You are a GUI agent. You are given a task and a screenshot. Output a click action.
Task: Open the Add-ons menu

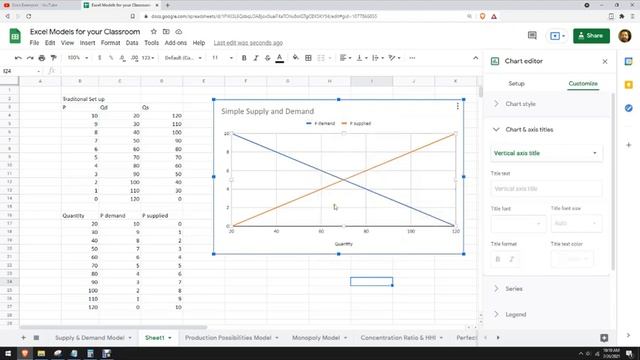pyautogui.click(x=176, y=43)
